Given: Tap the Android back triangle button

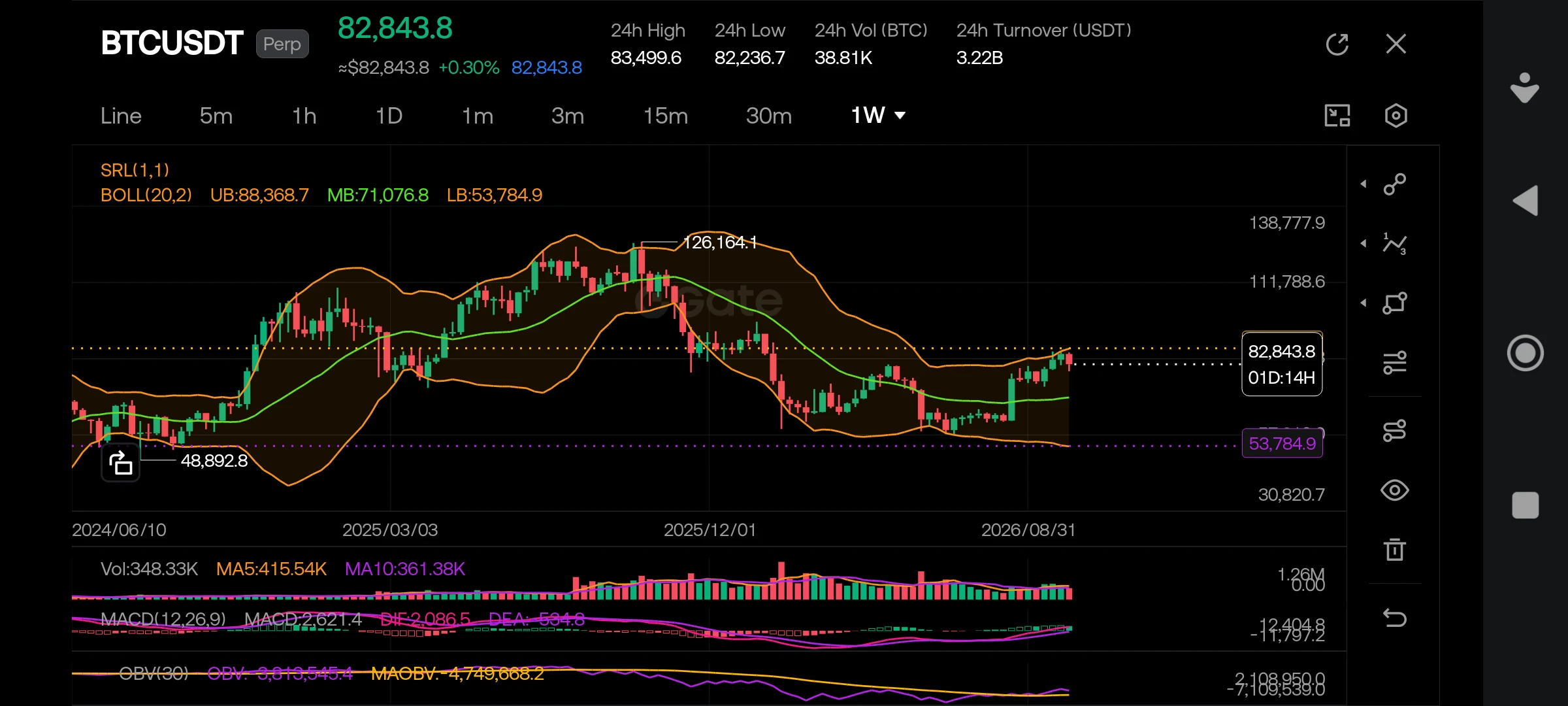Looking at the screenshot, I should click(x=1526, y=201).
